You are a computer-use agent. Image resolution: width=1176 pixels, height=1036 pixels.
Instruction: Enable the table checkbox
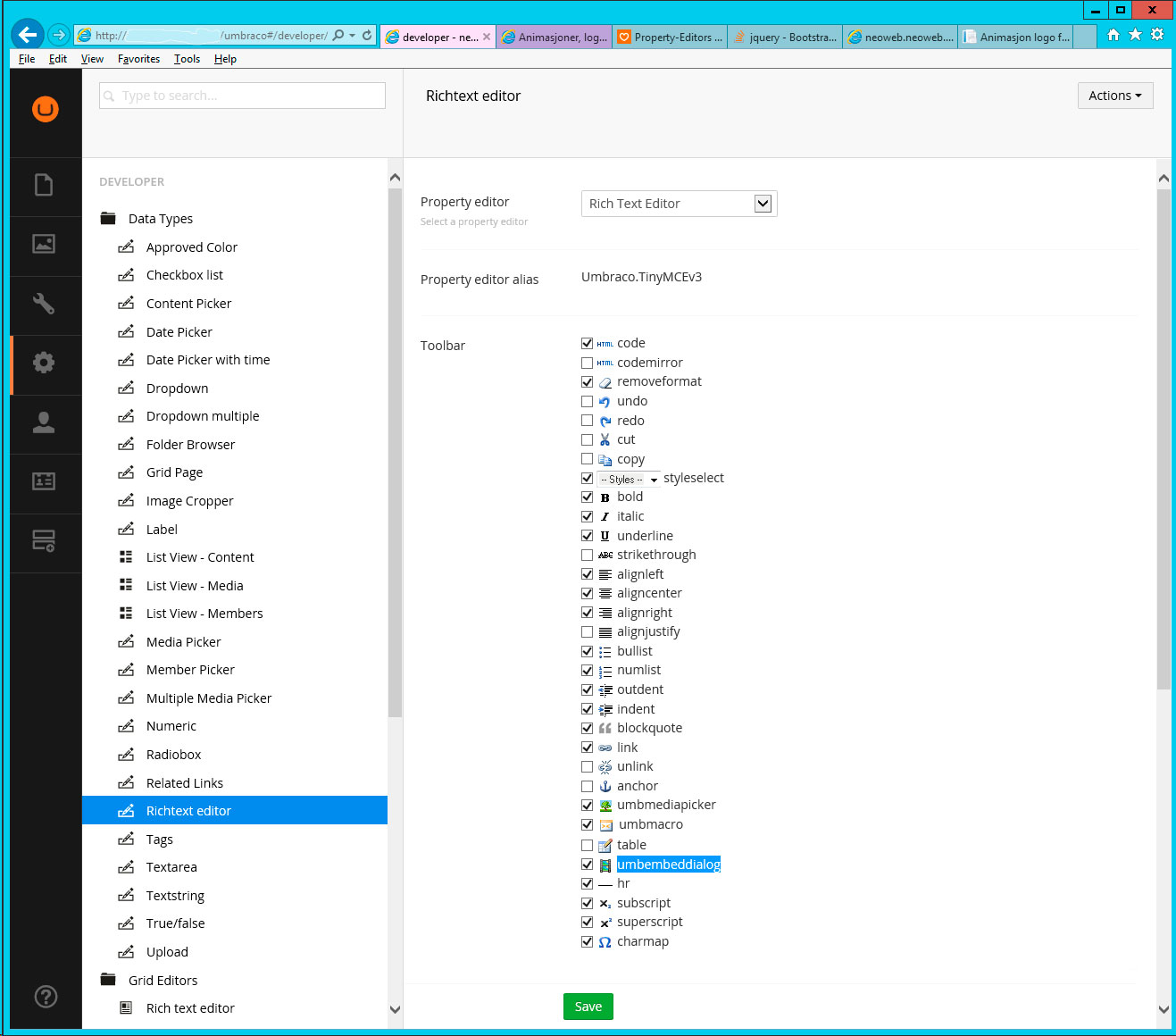(587, 845)
